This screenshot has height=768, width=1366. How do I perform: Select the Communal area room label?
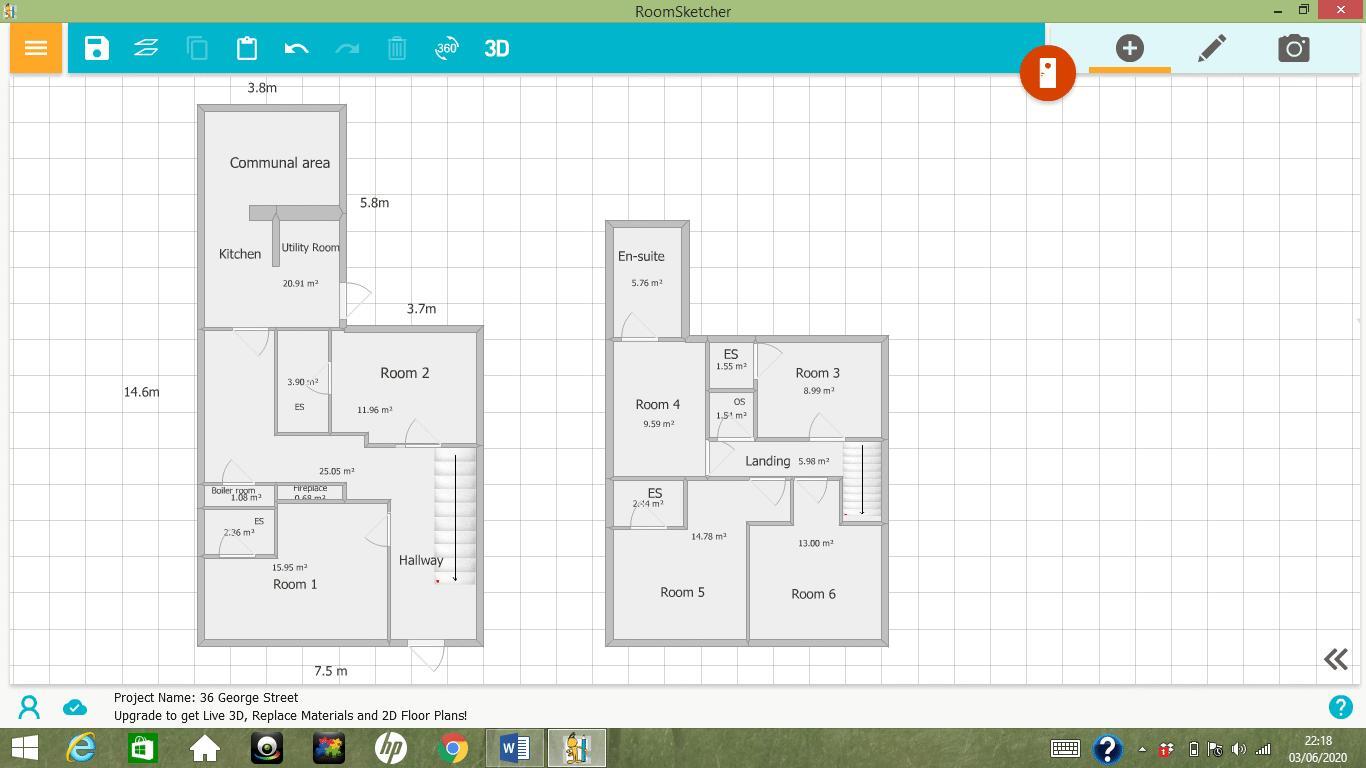[279, 163]
